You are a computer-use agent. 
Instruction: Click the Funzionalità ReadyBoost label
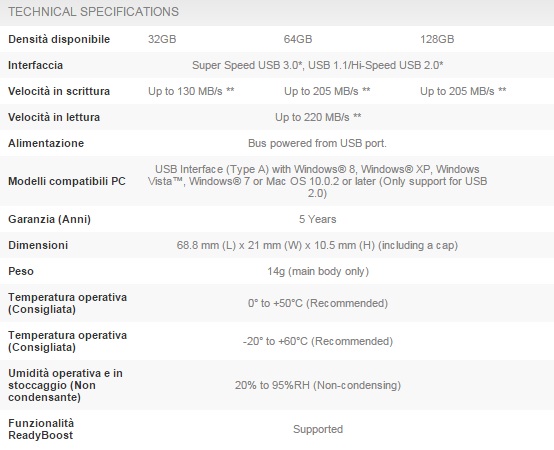[x=41, y=429]
